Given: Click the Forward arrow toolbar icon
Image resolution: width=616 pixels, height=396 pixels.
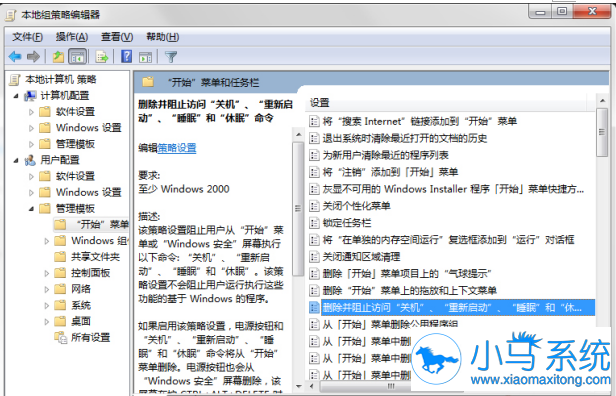Looking at the screenshot, I should 33,57.
